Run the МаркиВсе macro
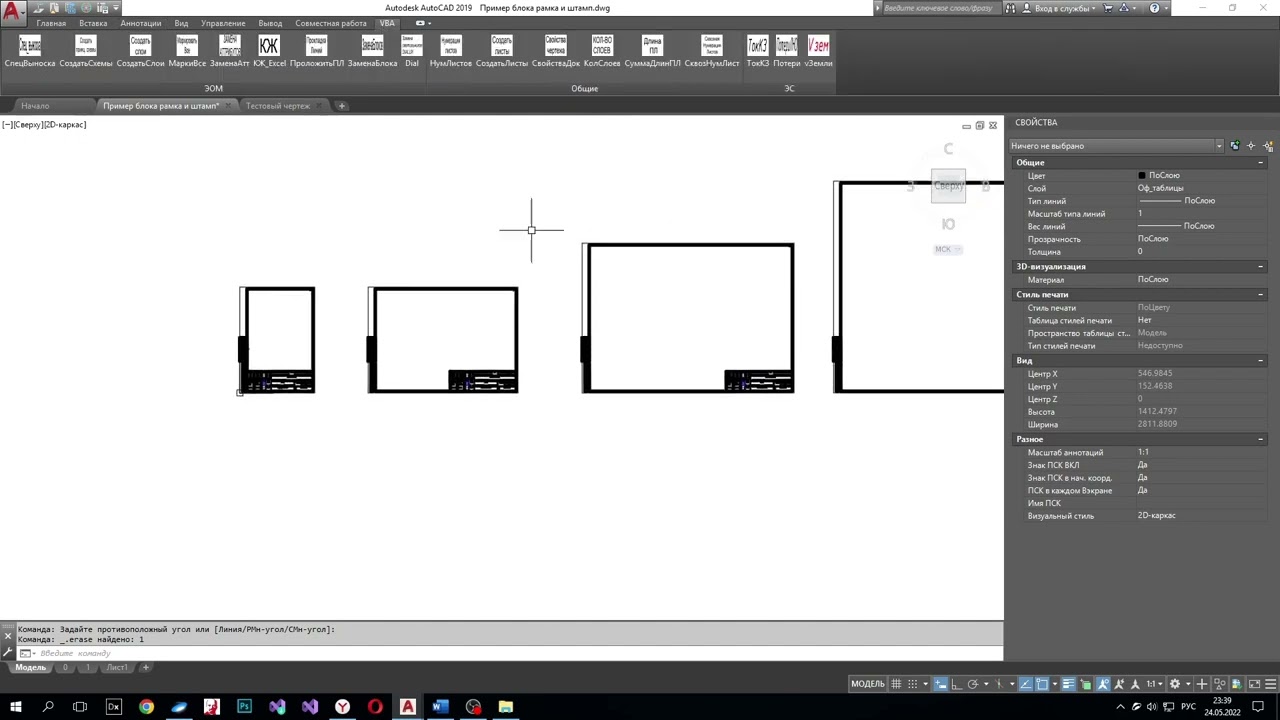 (x=187, y=52)
